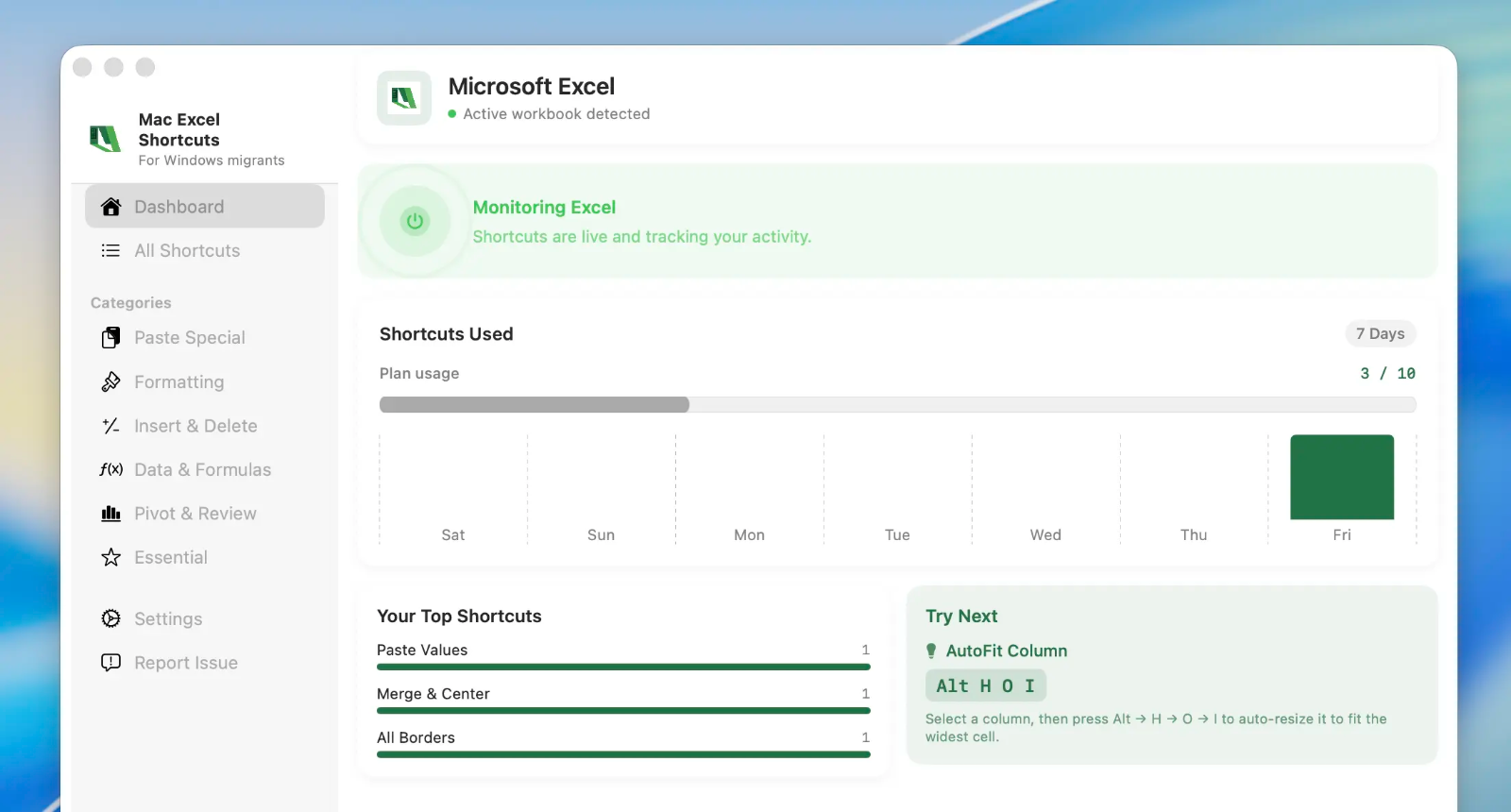Image resolution: width=1511 pixels, height=812 pixels.
Task: Click the Paste Values usage bar
Action: [623, 667]
